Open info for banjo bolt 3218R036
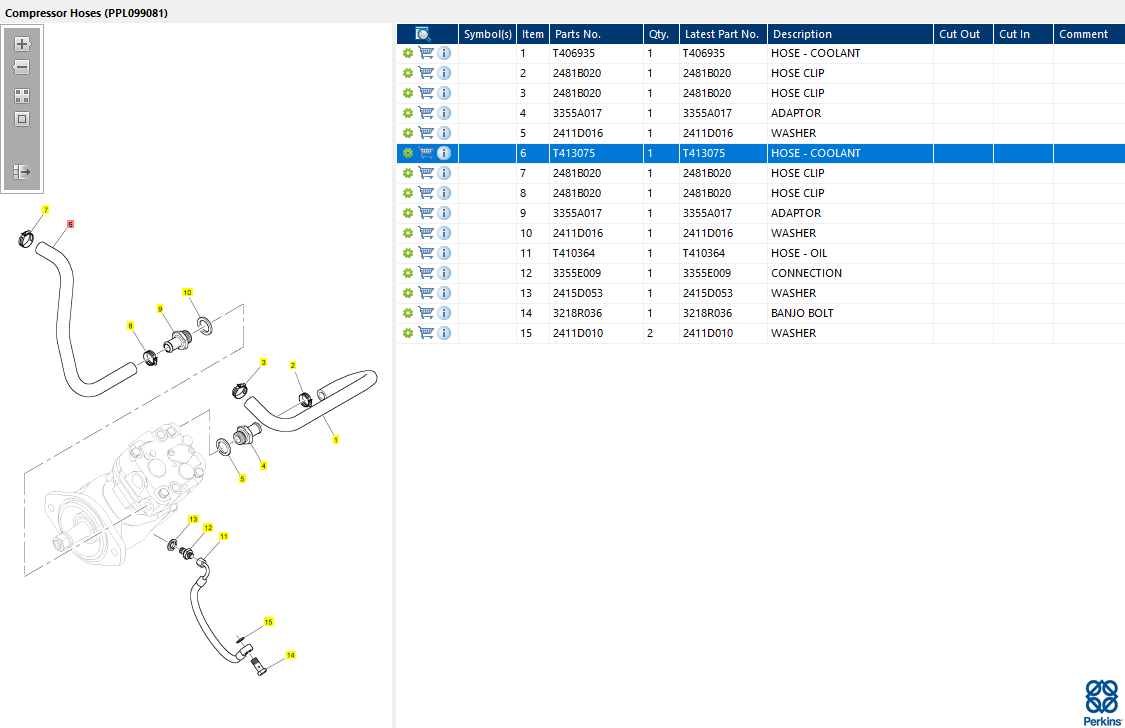1125x728 pixels. click(x=444, y=313)
